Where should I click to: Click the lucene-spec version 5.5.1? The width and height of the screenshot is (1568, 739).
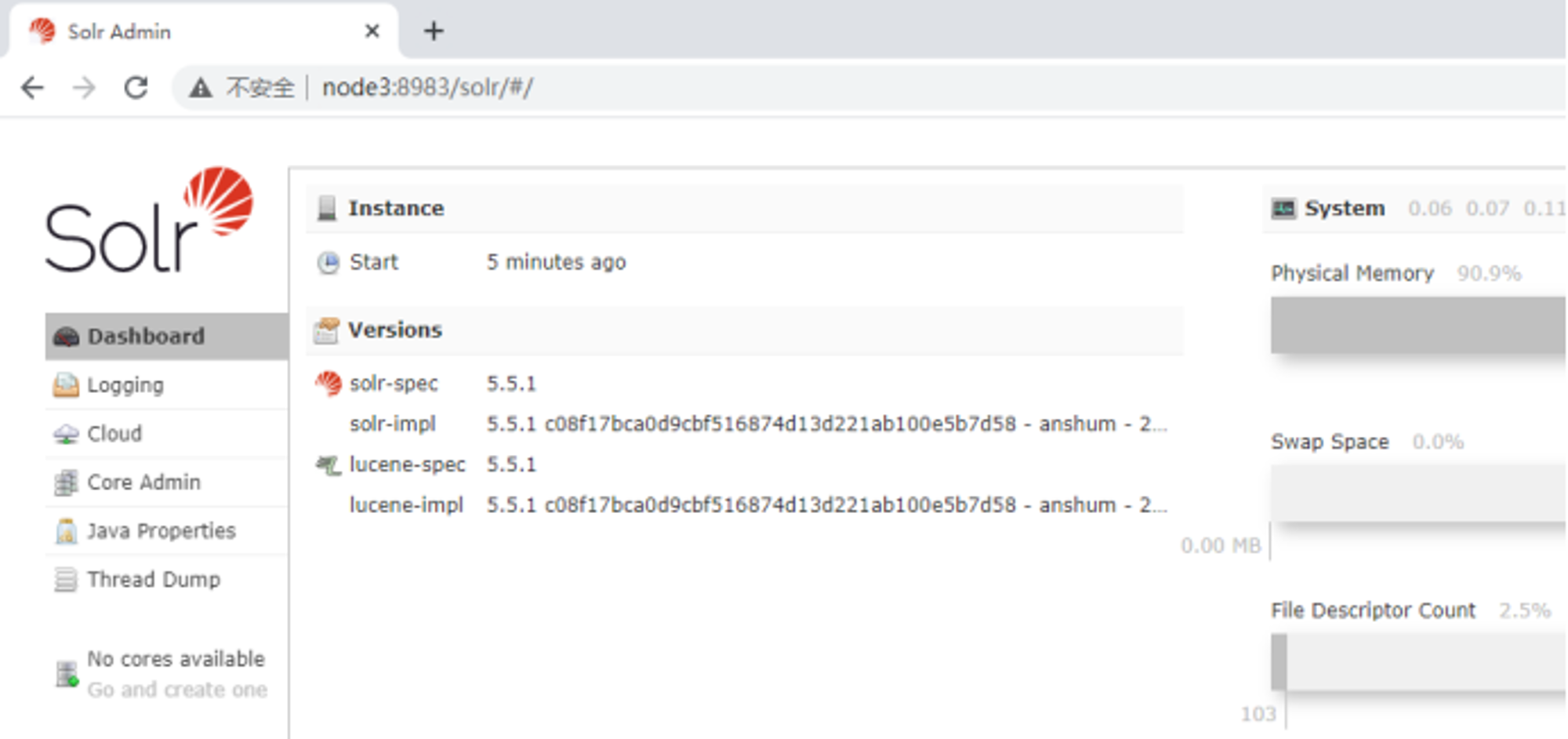(511, 464)
